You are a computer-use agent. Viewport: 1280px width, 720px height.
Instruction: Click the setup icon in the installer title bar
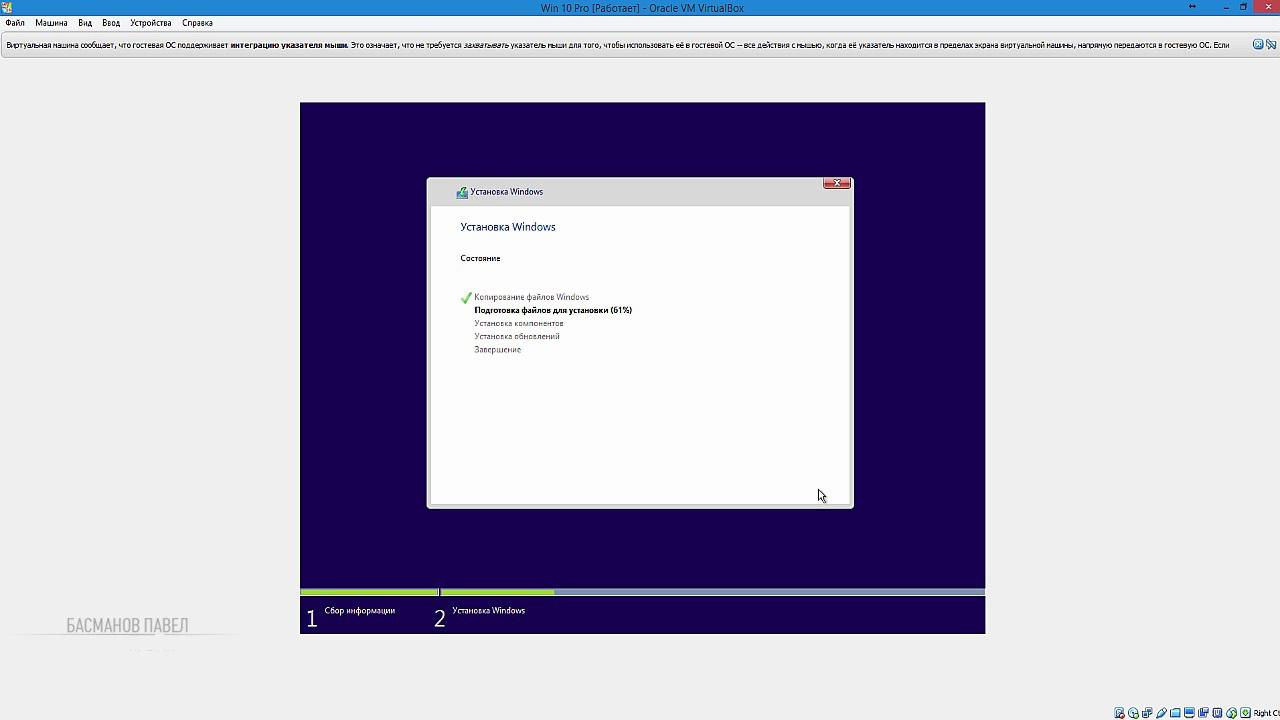(x=462, y=192)
